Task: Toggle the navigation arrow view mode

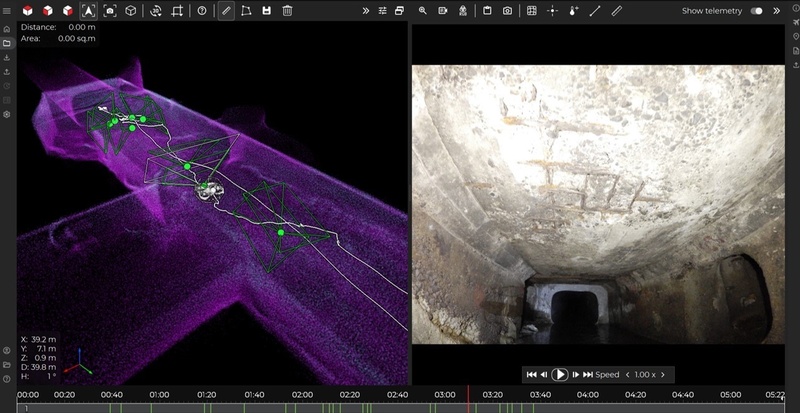Action: [88, 11]
